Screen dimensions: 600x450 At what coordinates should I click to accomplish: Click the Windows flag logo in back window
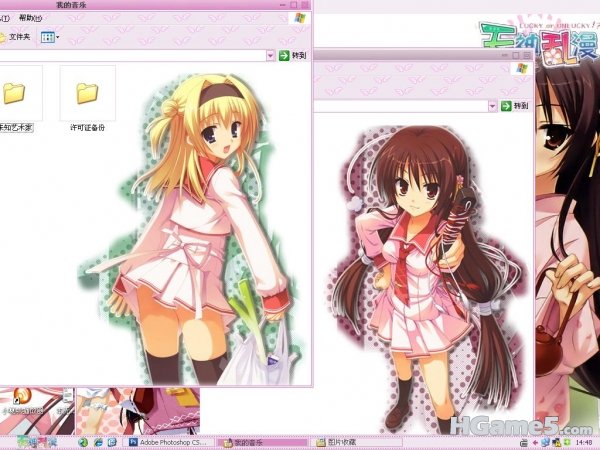(521, 67)
